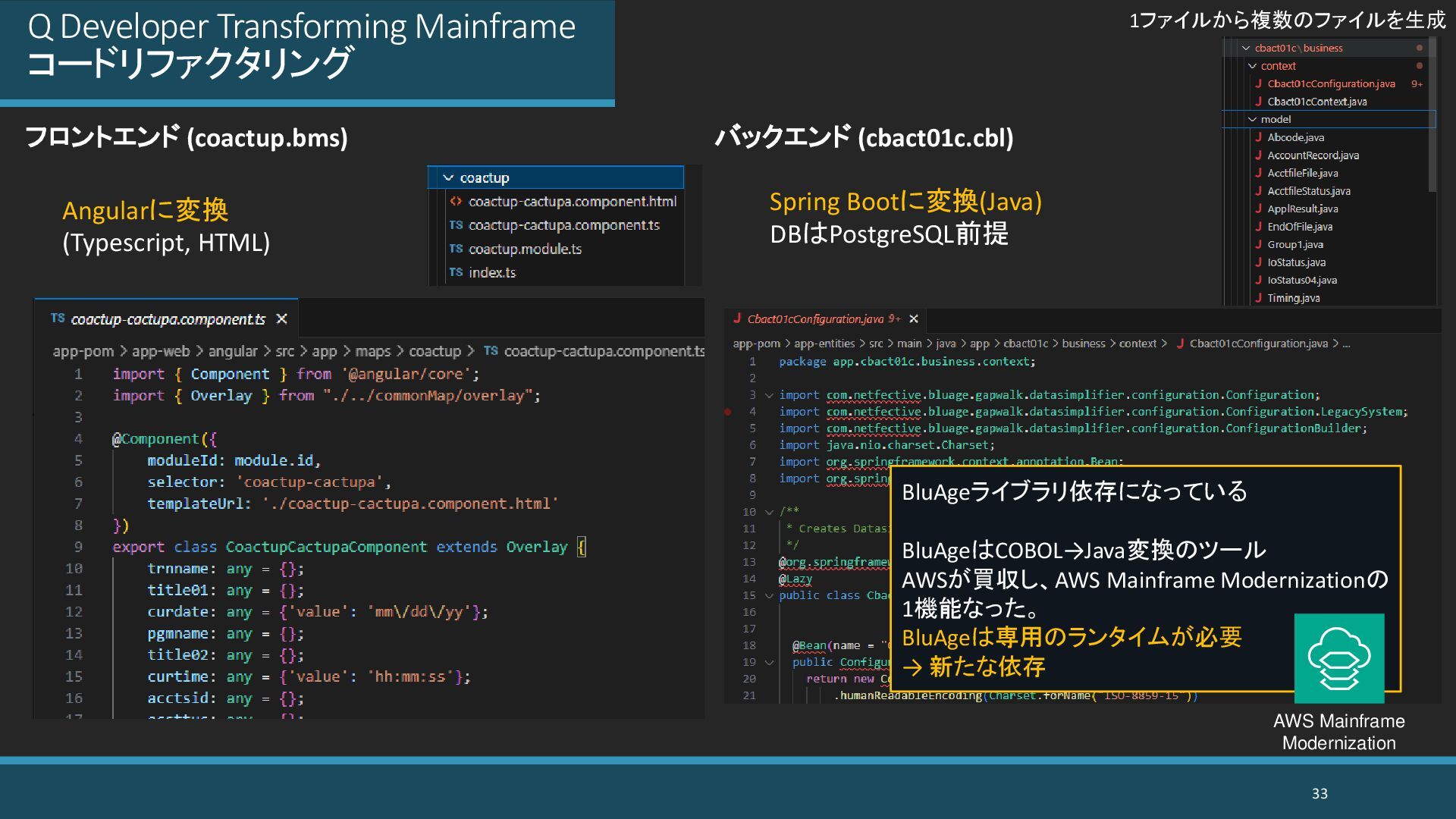The height and width of the screenshot is (819, 1456).
Task: Click the Java icon next to Cbact01cContext.java
Action: pos(1258,102)
